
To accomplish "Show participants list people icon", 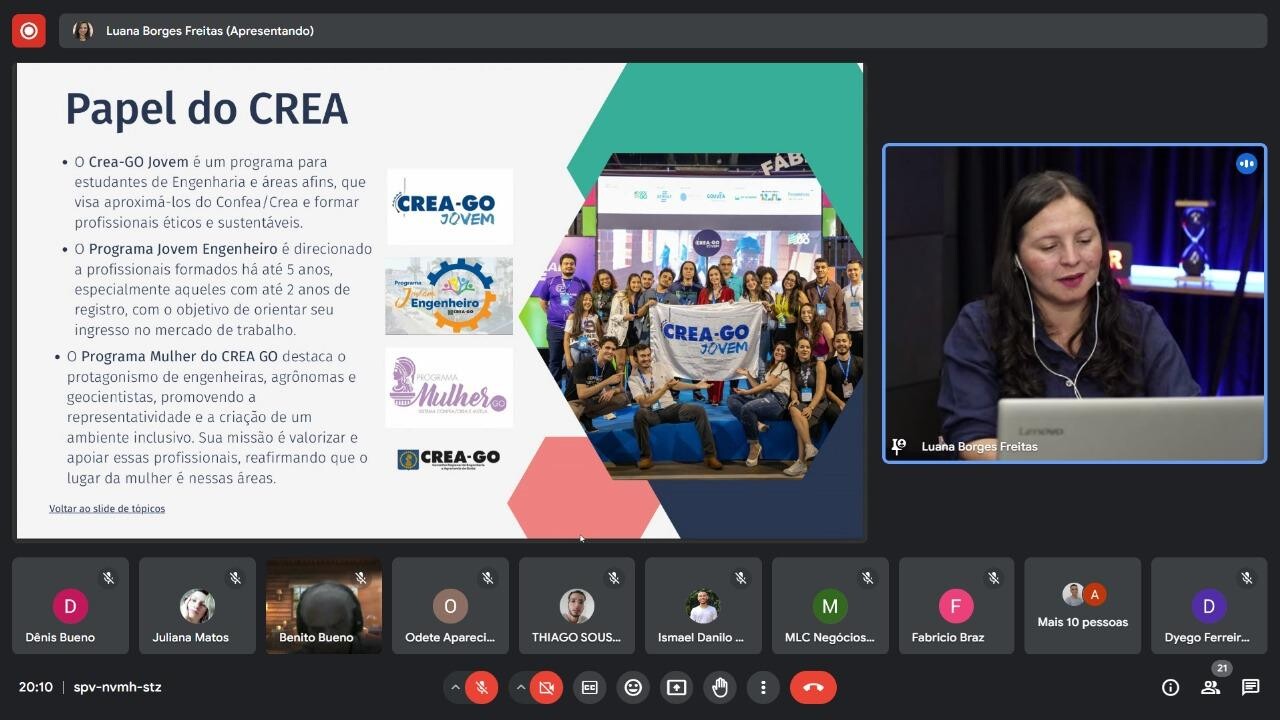I will point(1210,687).
